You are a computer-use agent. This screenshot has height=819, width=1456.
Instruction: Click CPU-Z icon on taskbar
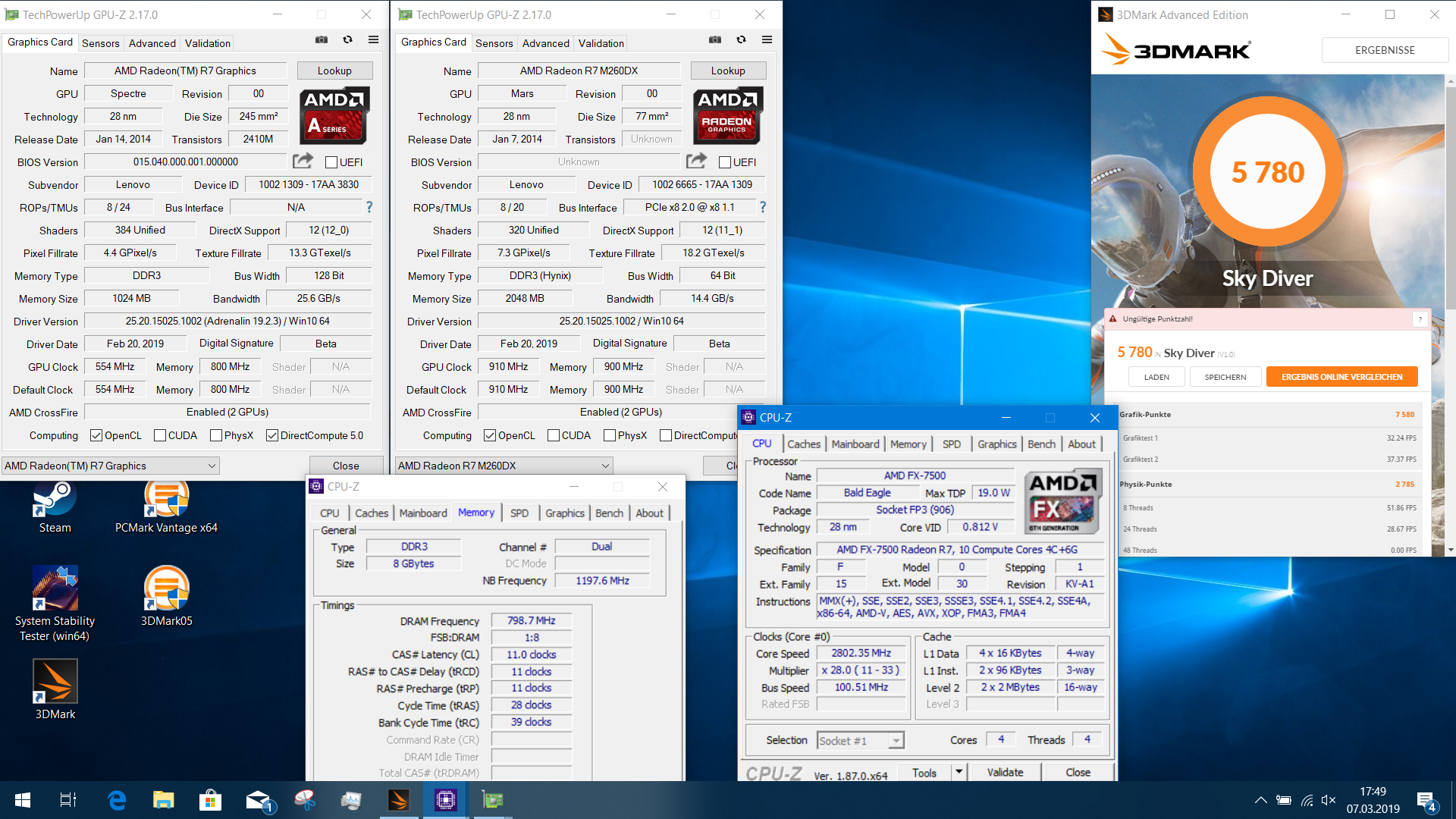point(445,800)
